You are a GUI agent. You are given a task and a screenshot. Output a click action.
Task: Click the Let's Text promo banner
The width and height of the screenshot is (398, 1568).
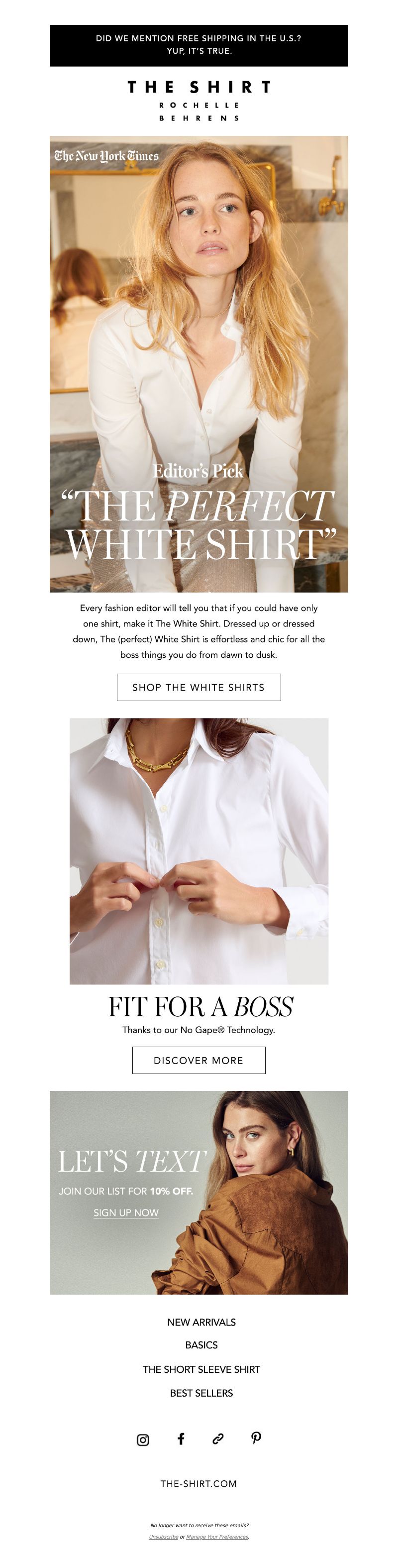pyautogui.click(x=199, y=1193)
